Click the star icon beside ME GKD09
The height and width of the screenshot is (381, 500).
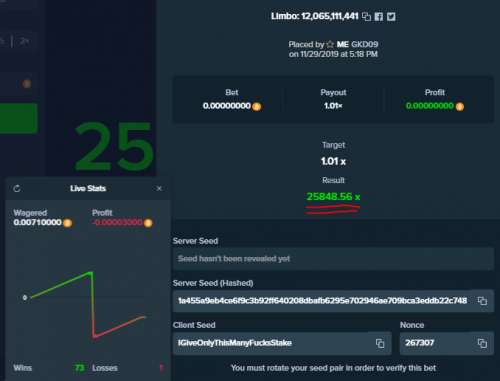(x=330, y=44)
